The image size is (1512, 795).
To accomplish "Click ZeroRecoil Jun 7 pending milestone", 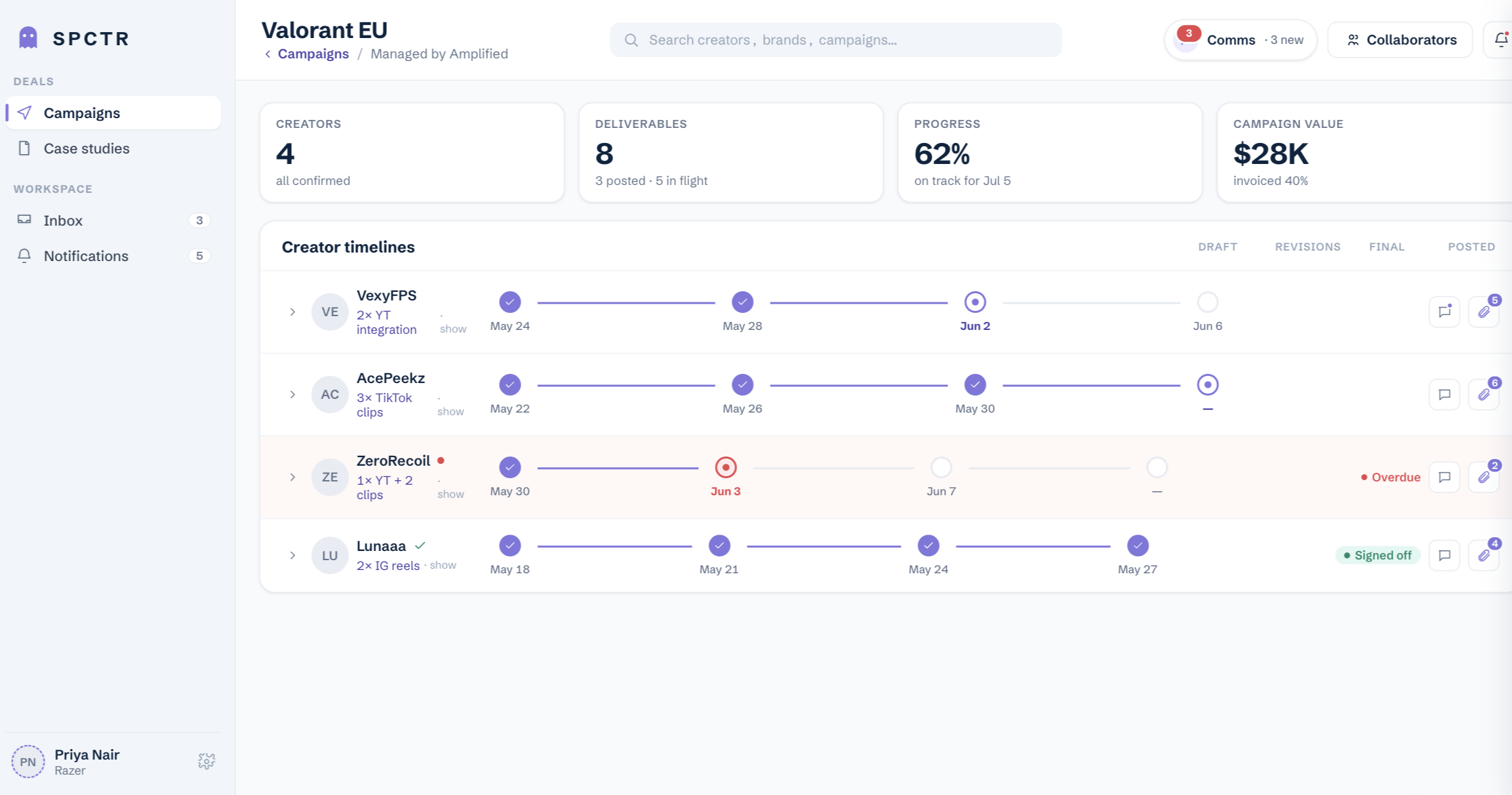I will click(942, 467).
